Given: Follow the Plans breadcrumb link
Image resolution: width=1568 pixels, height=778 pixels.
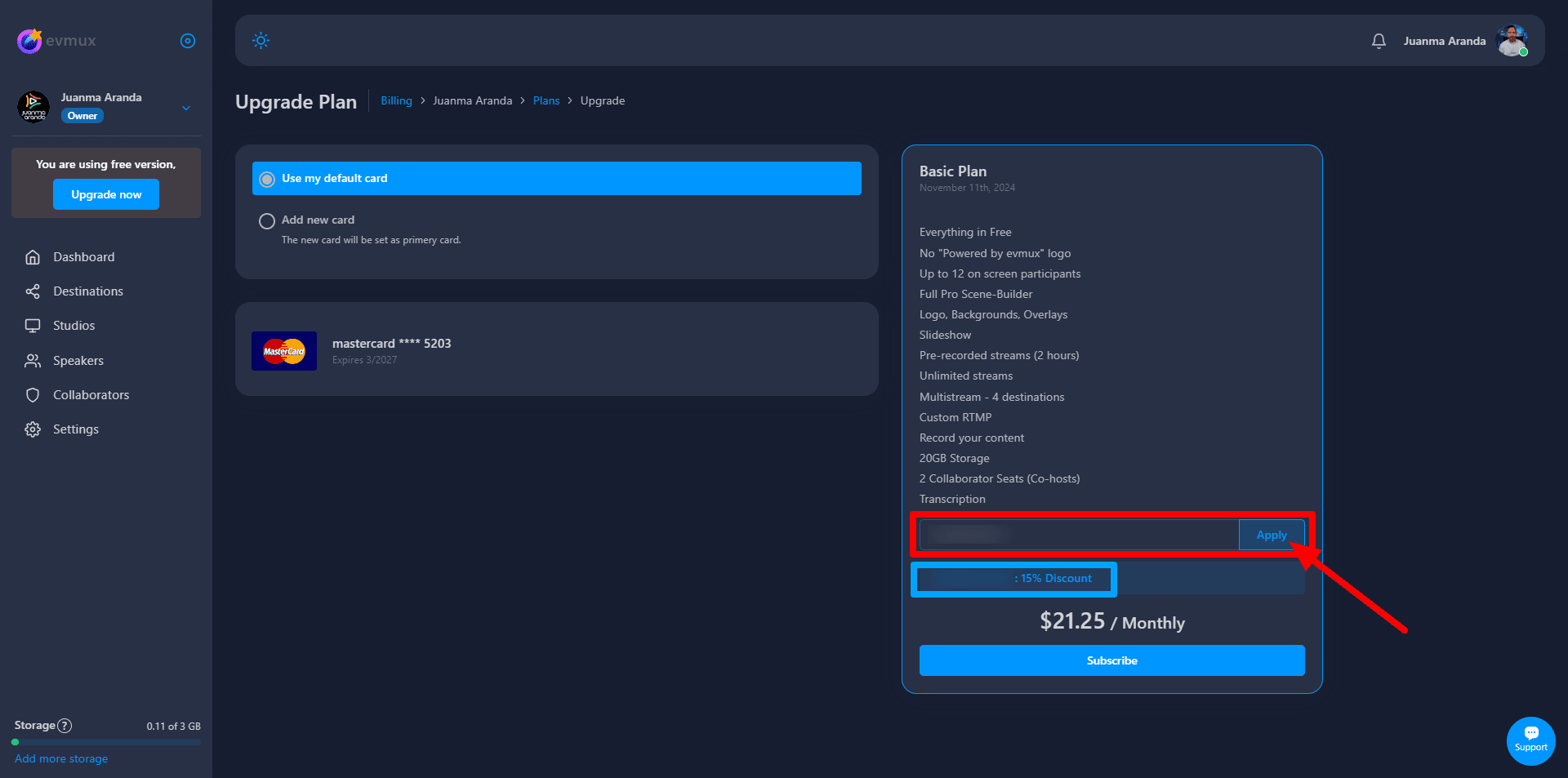Looking at the screenshot, I should [x=546, y=100].
